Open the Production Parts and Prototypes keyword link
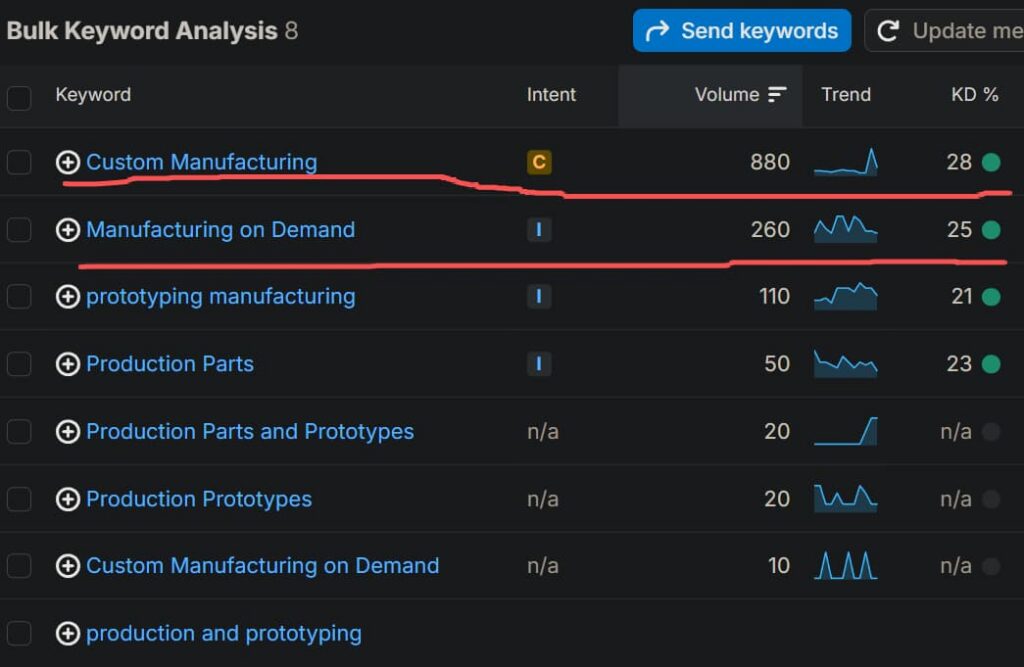The height and width of the screenshot is (667, 1024). [x=250, y=432]
